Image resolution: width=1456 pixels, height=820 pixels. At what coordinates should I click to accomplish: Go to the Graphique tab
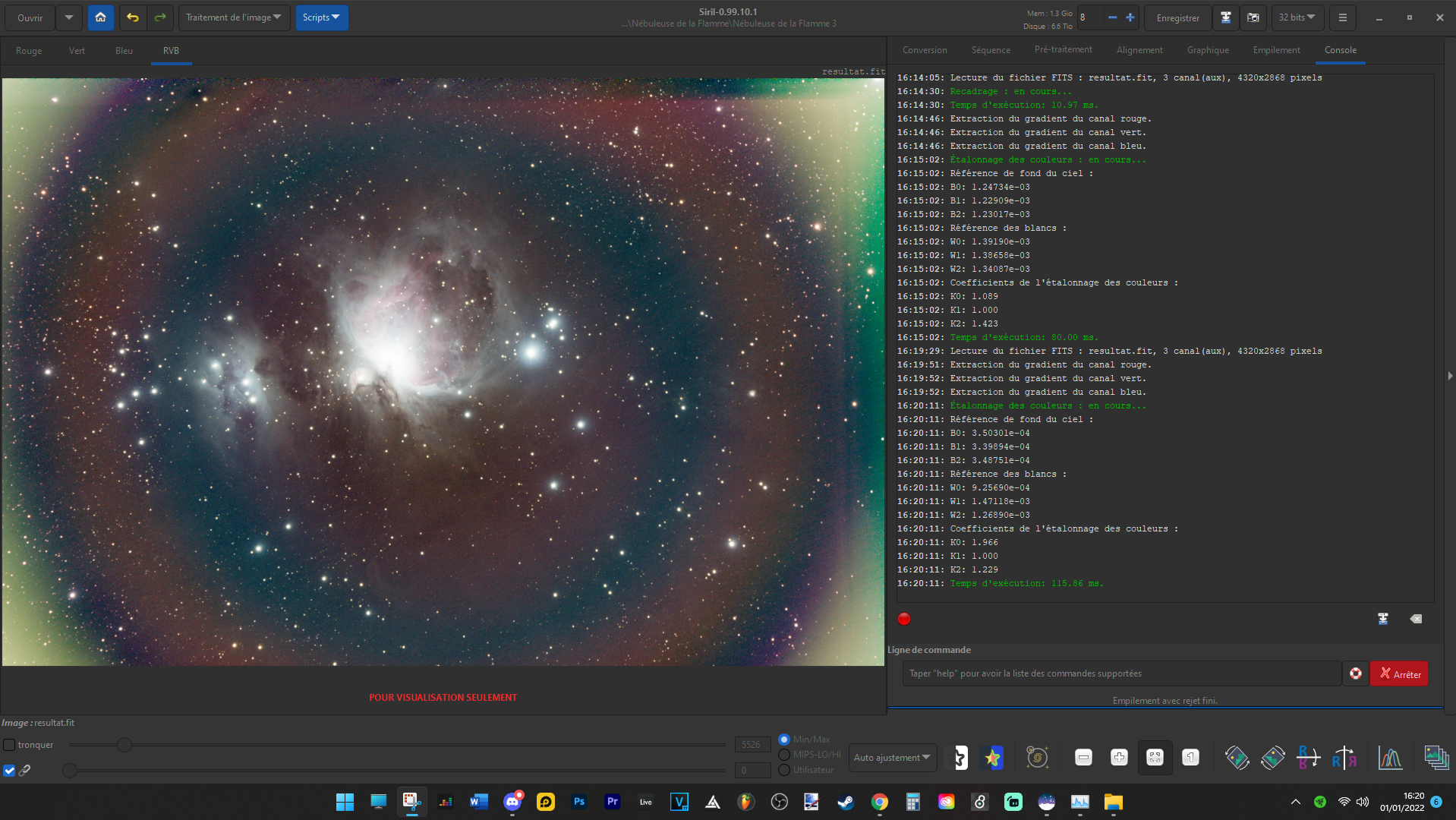click(x=1208, y=50)
